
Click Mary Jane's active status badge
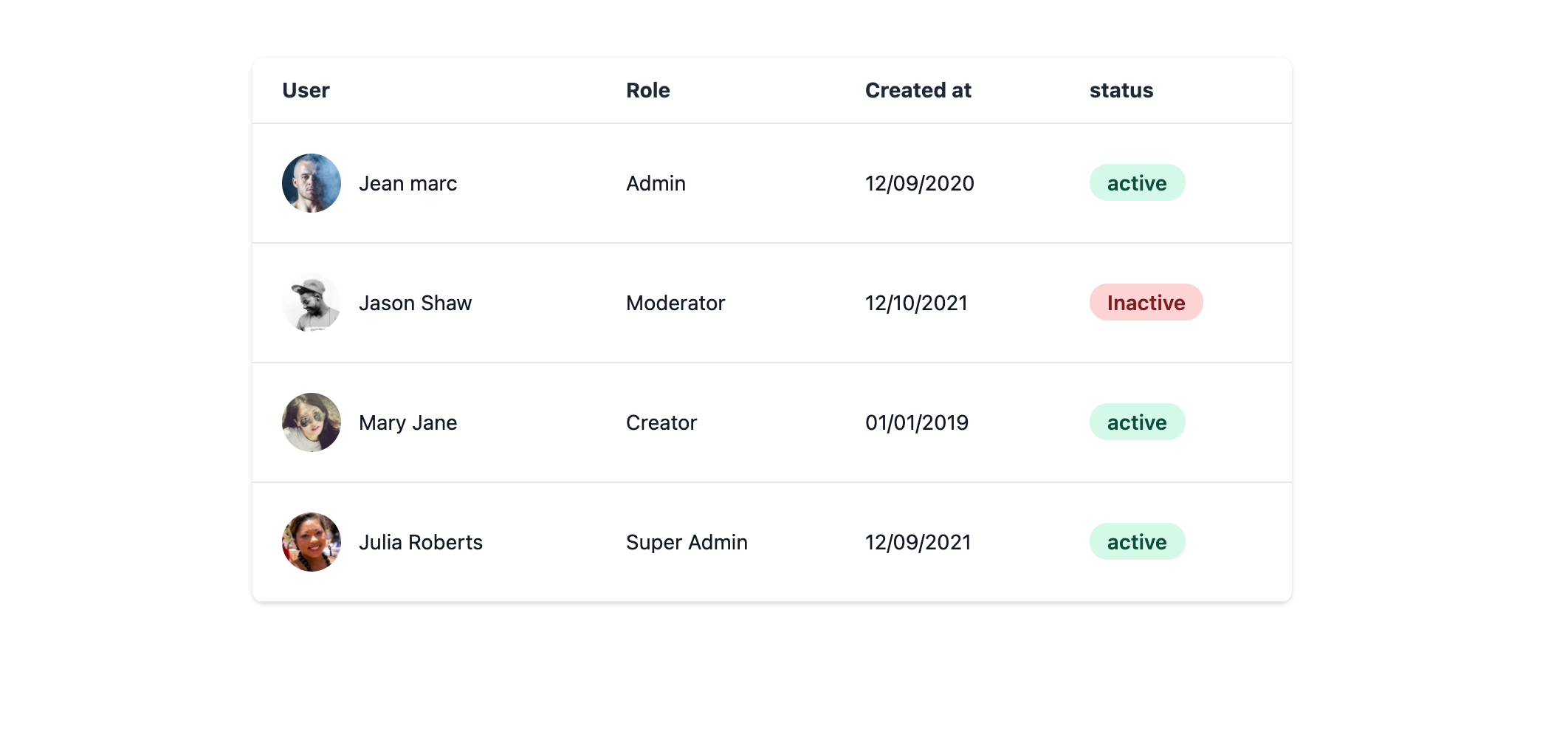coord(1137,422)
